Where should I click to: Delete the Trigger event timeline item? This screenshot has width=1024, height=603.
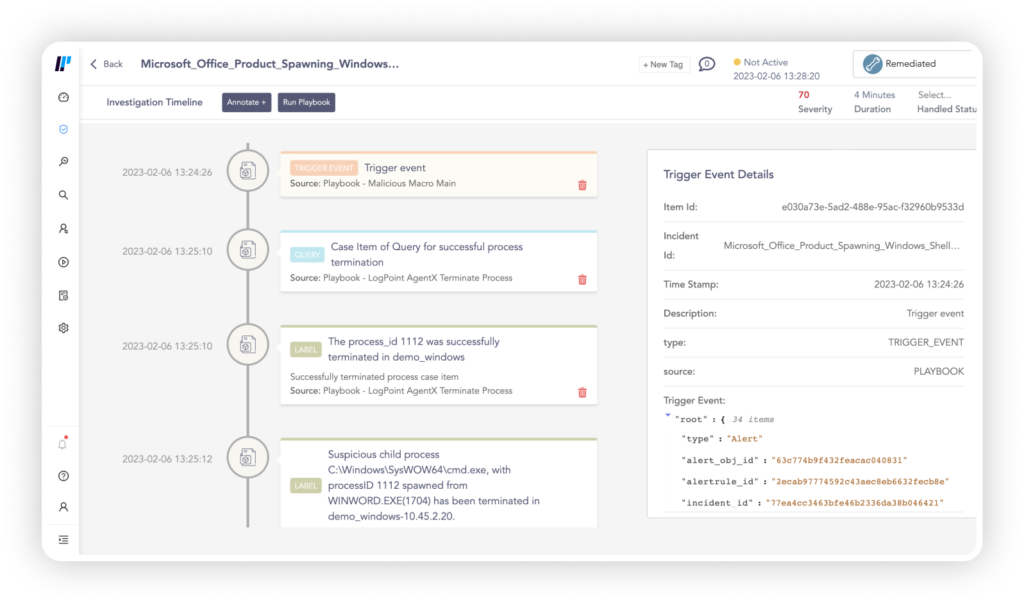[582, 186]
